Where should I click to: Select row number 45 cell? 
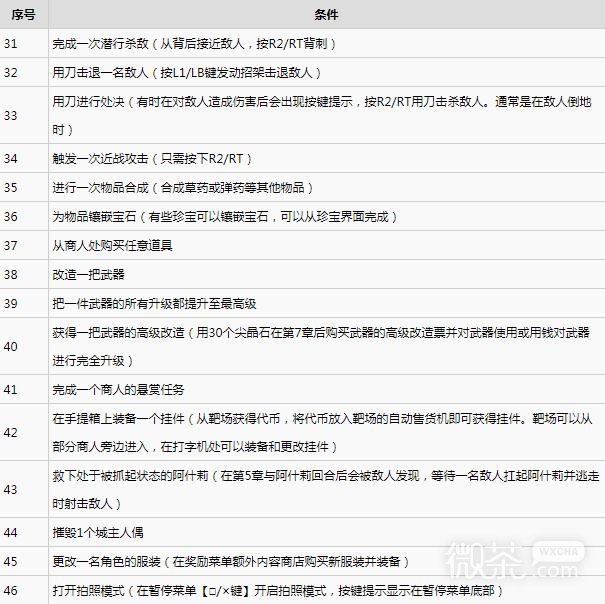(x=24, y=561)
